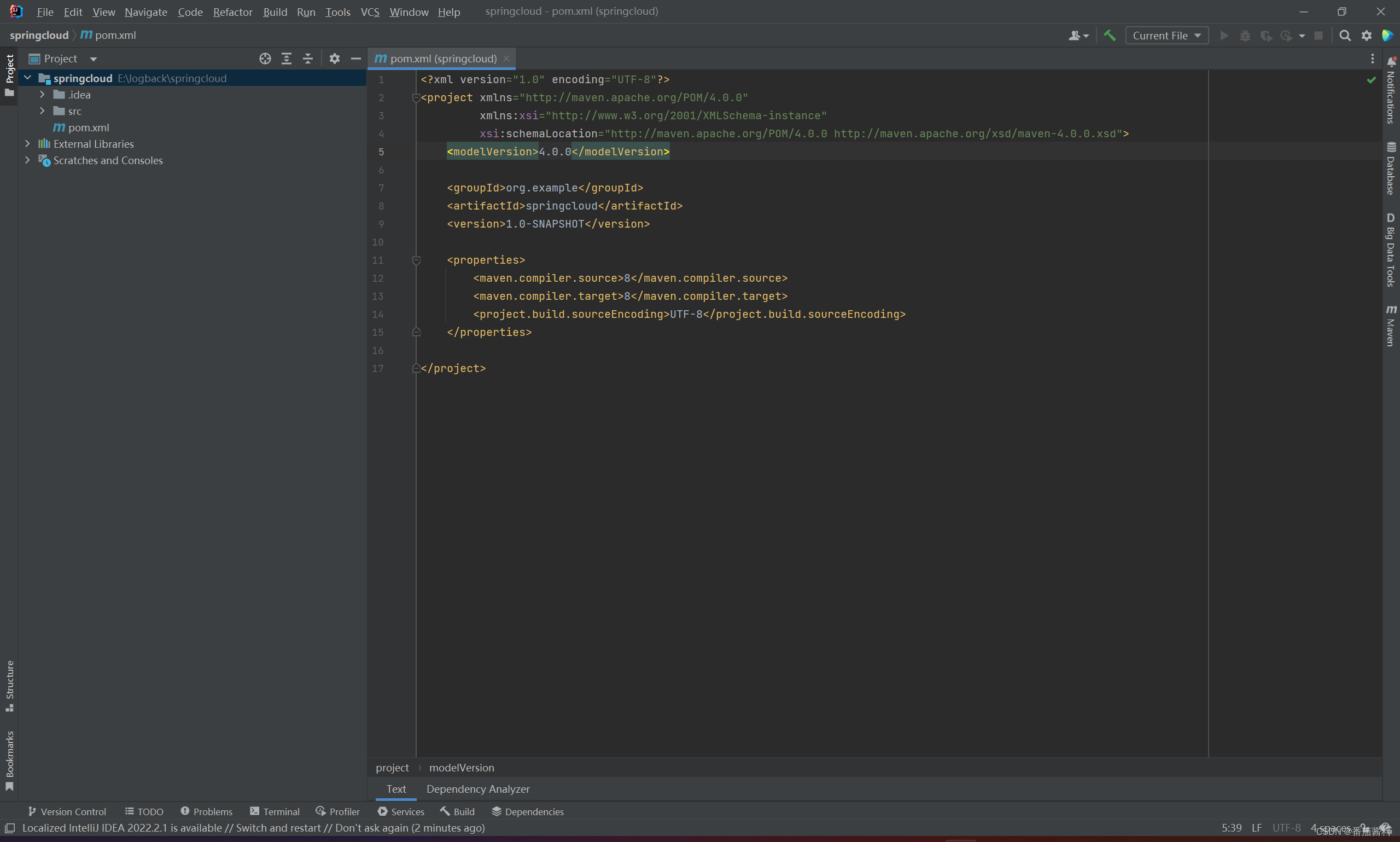This screenshot has width=1400, height=842.
Task: Open the Terminal tool window
Action: coord(275,811)
